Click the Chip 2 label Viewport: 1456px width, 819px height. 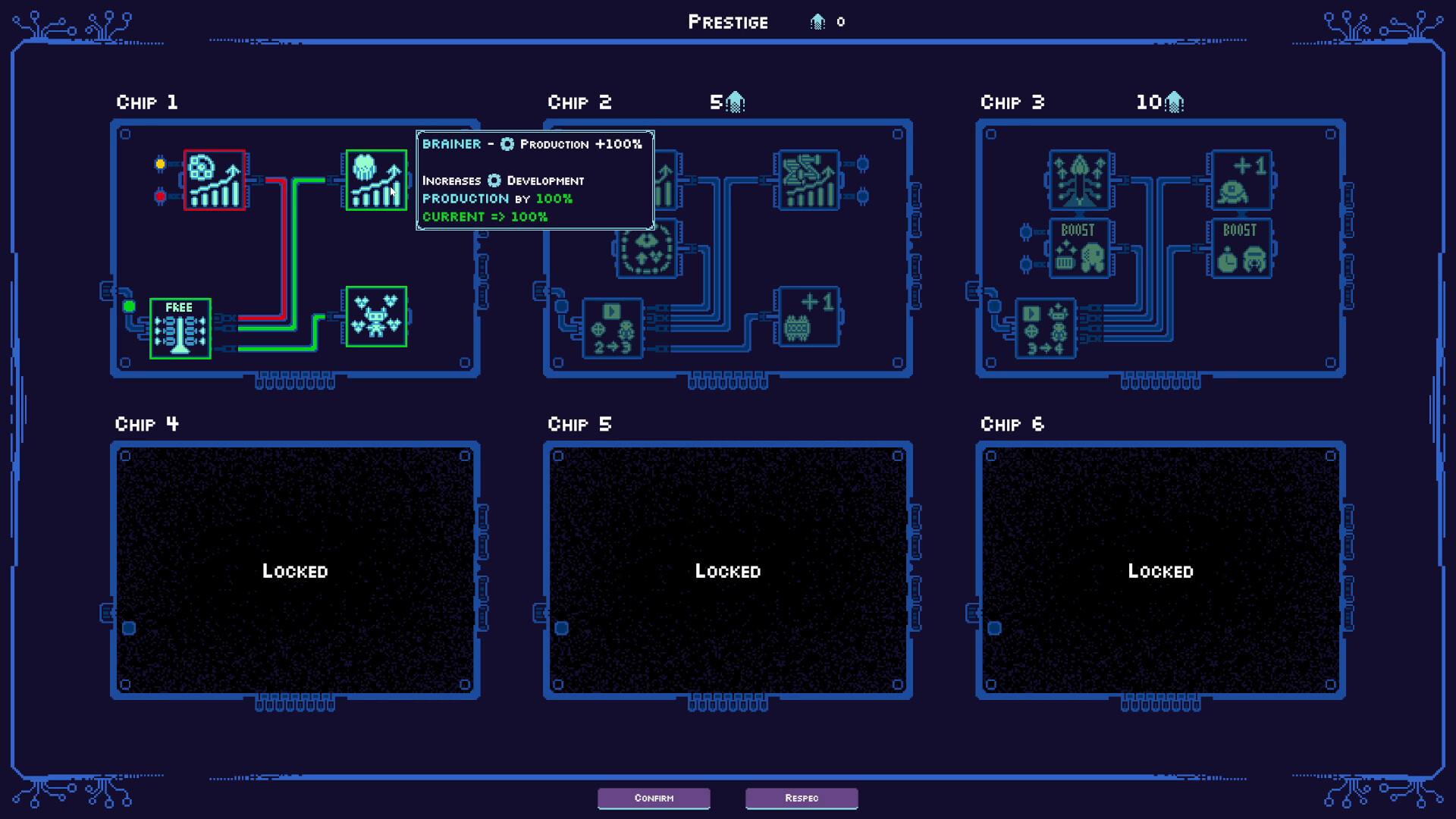(x=579, y=102)
